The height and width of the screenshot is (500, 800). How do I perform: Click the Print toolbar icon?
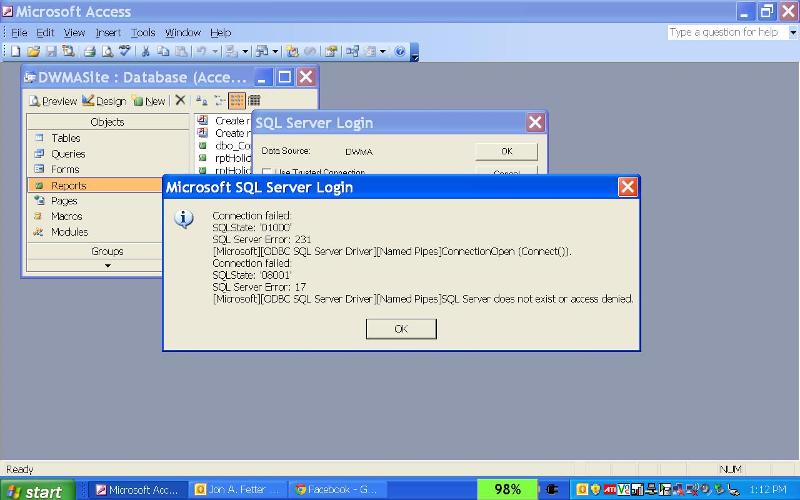[90, 51]
